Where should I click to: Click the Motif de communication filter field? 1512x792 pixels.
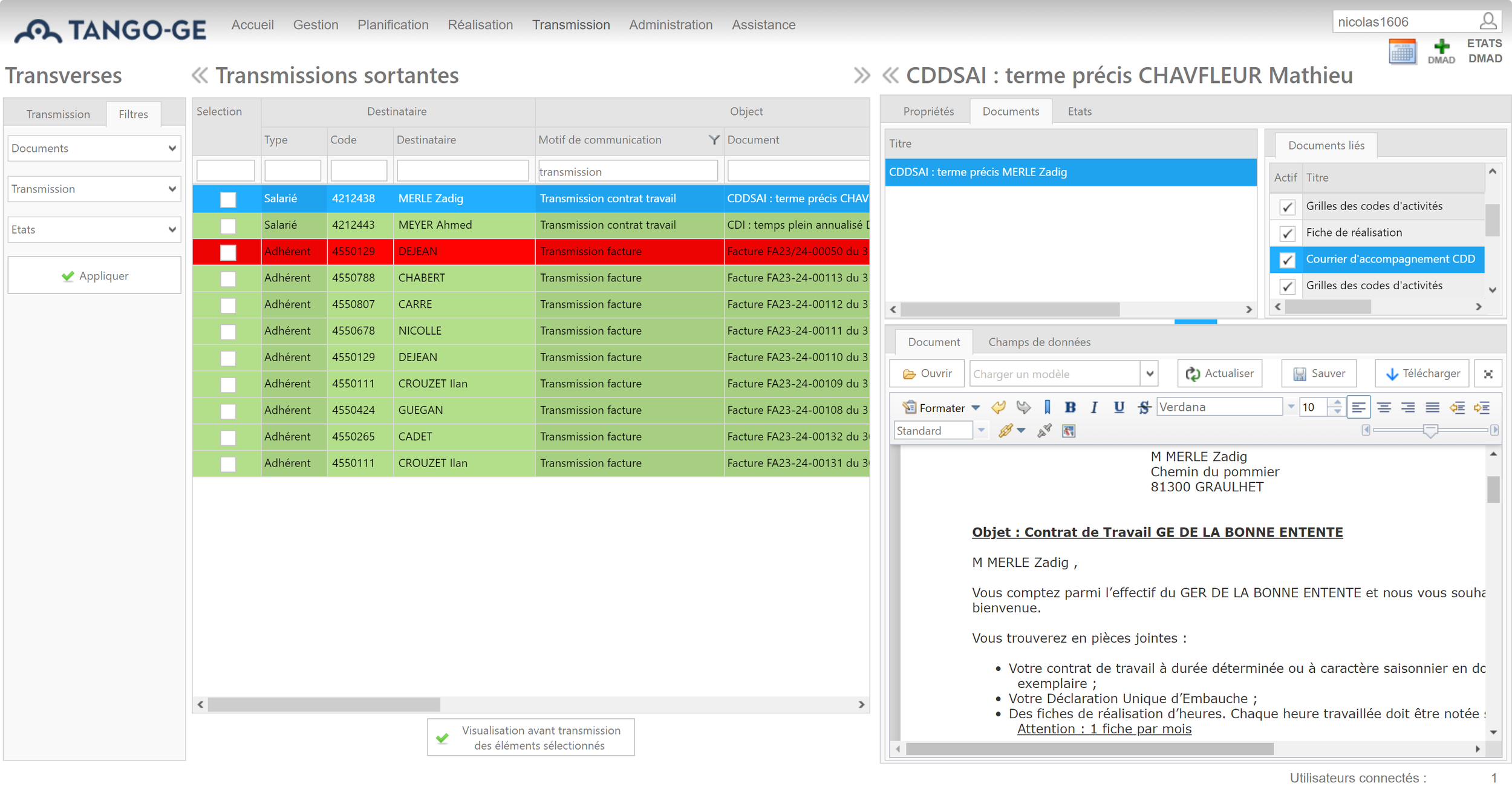point(628,171)
